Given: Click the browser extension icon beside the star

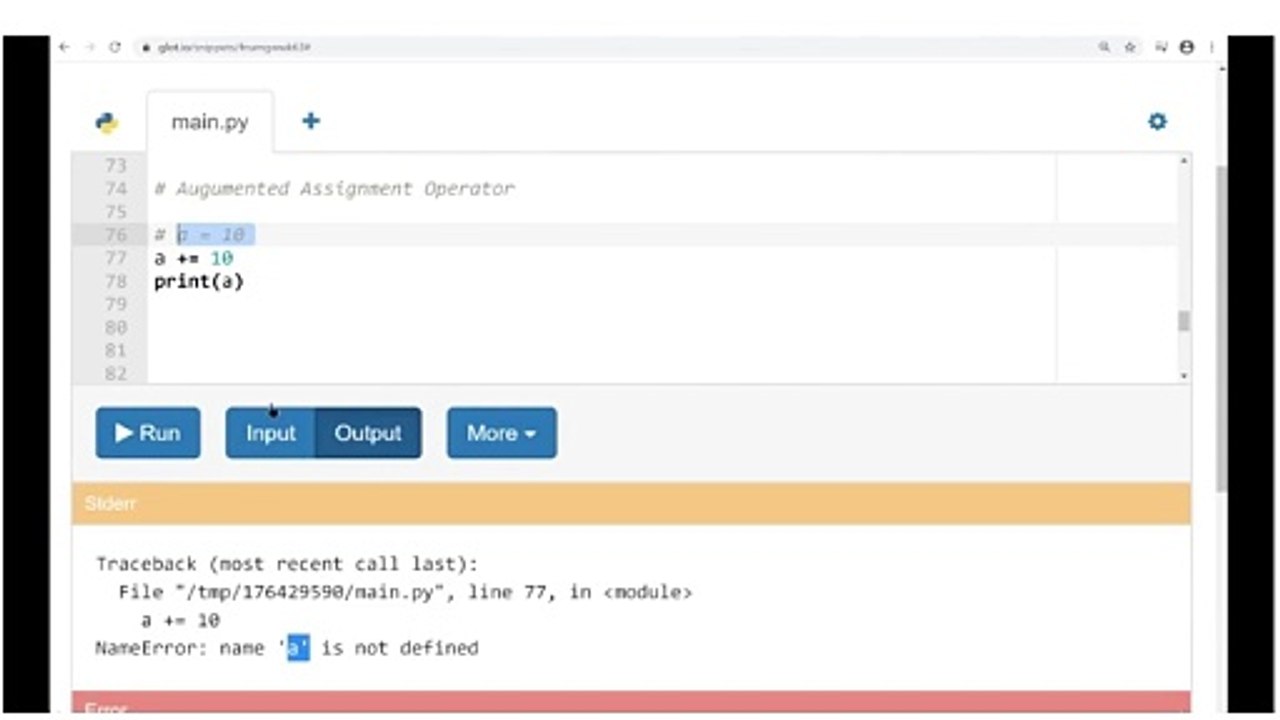Looking at the screenshot, I should coord(1161,47).
